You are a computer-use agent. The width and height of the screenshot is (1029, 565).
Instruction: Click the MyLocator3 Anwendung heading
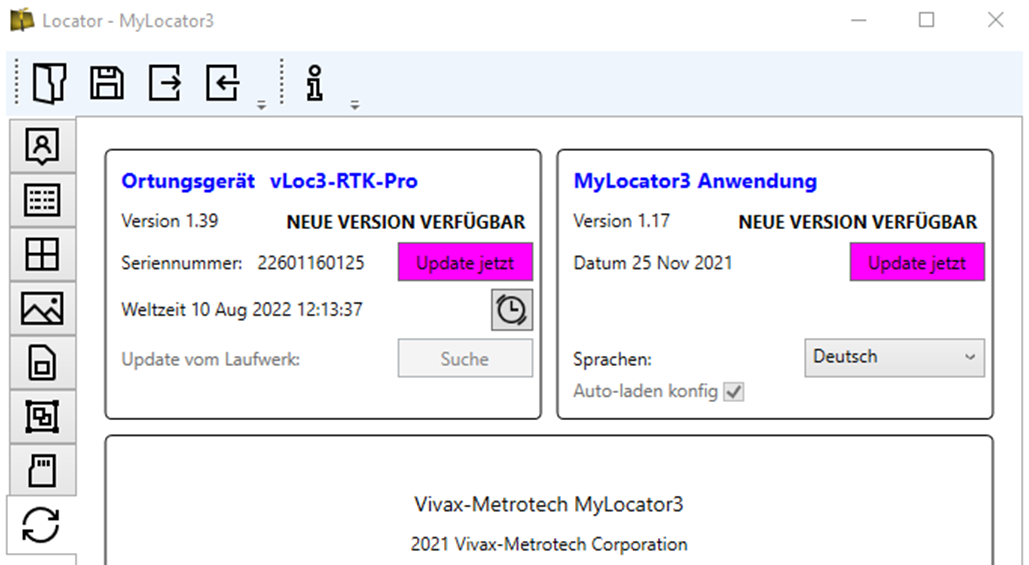pyautogui.click(x=695, y=181)
